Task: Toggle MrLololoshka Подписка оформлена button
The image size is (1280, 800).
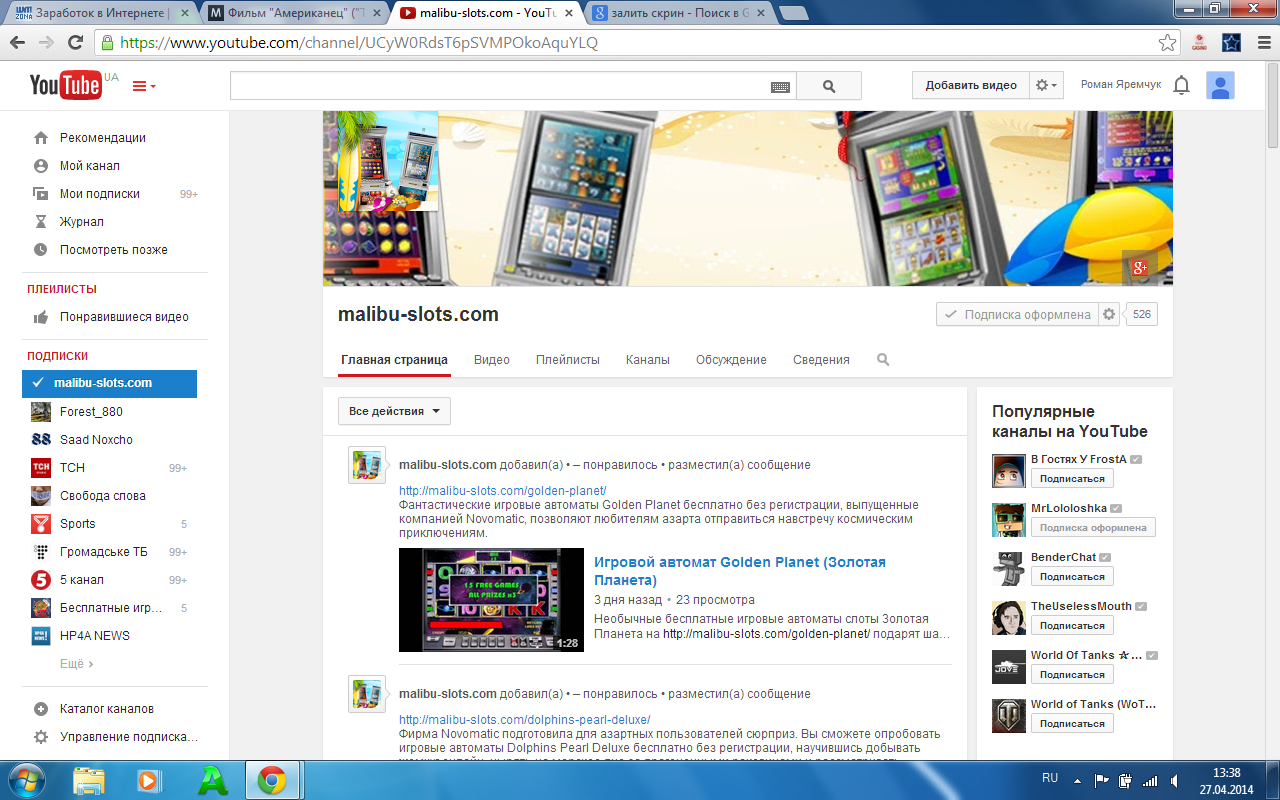Action: [x=1093, y=527]
